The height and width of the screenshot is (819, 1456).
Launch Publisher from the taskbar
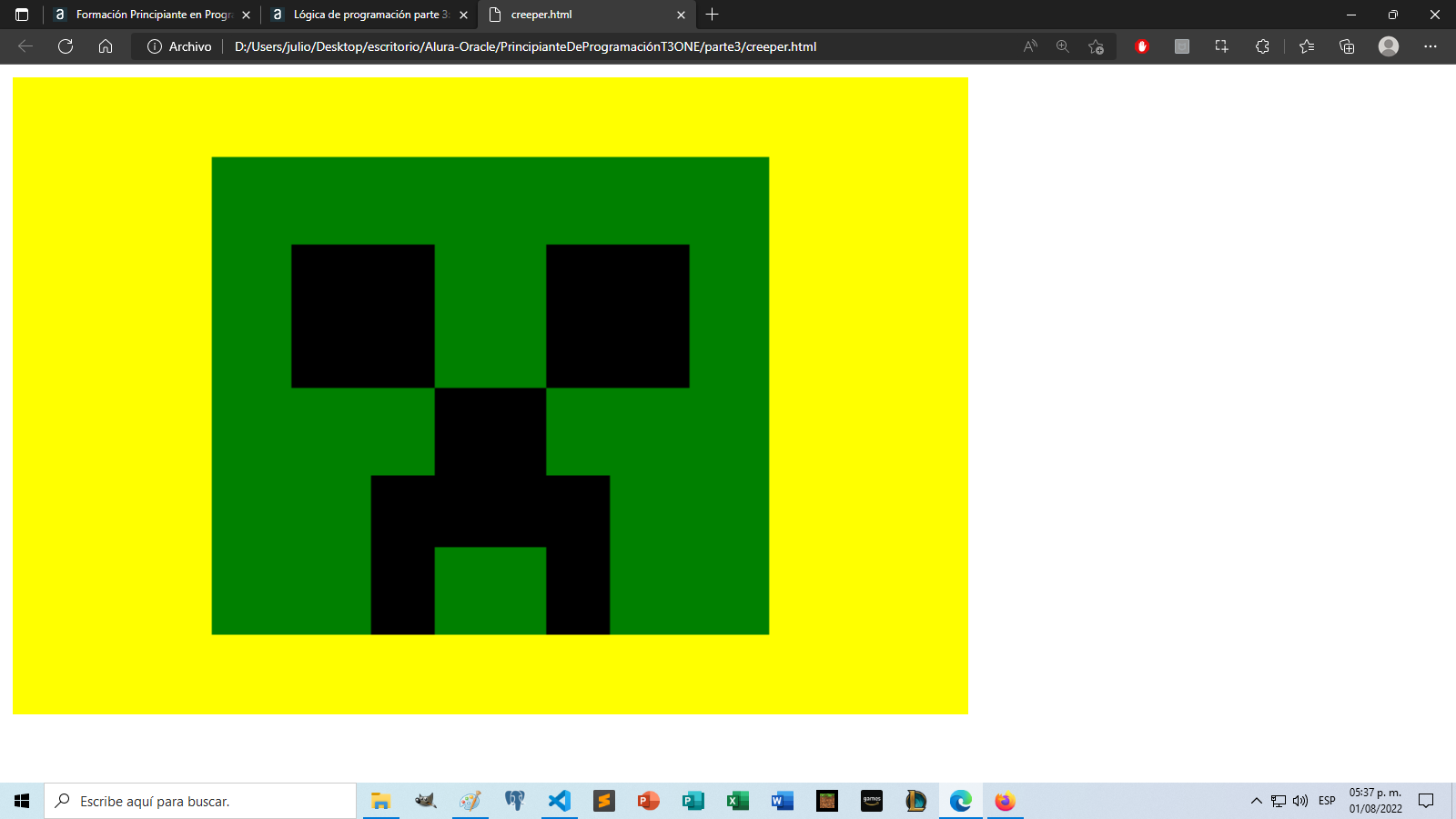point(693,801)
